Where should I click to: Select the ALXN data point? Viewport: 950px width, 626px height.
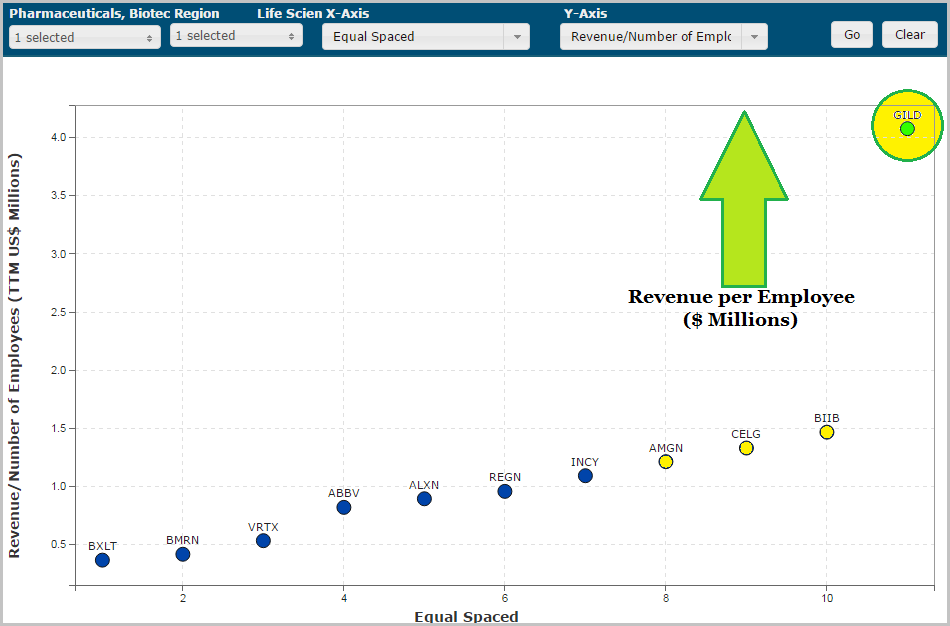(424, 499)
